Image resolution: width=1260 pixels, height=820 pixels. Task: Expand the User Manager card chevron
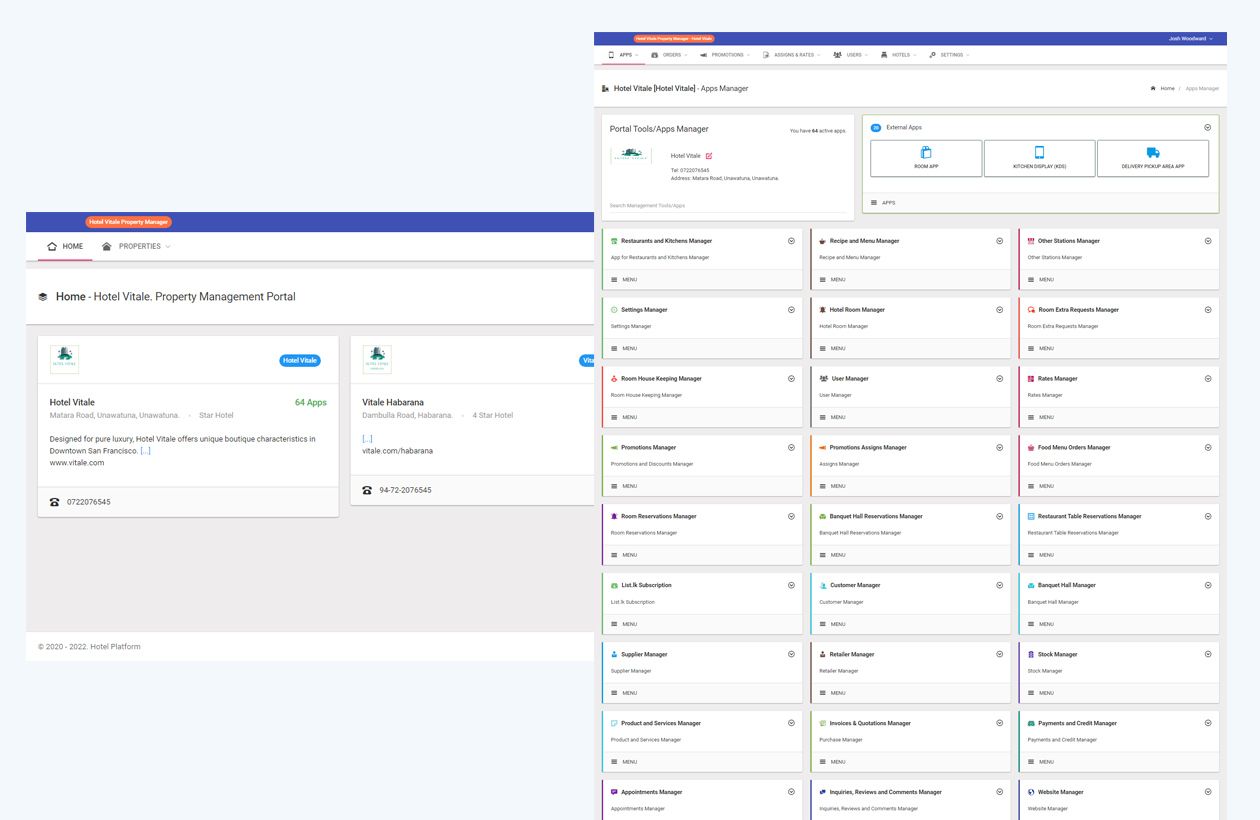coord(999,379)
